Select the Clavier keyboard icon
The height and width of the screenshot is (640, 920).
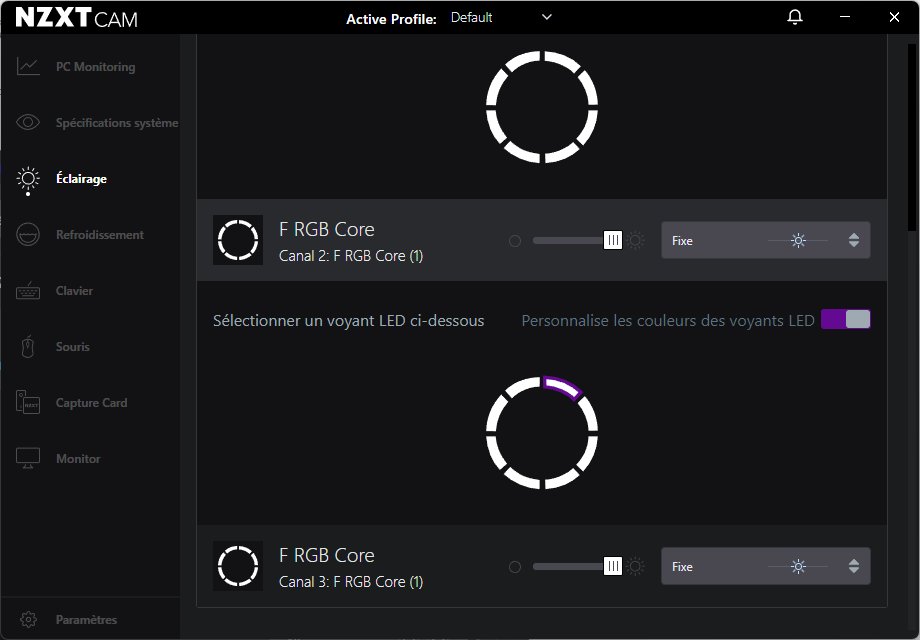click(27, 290)
